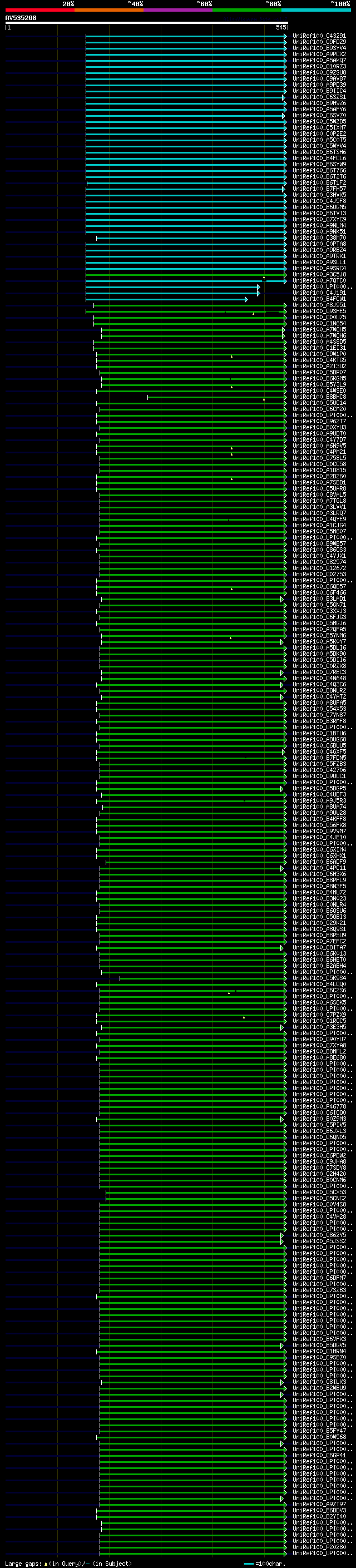Select the UniRef100_A9NLM4 hit label
This screenshot has width=356, height=1568.
point(319,226)
